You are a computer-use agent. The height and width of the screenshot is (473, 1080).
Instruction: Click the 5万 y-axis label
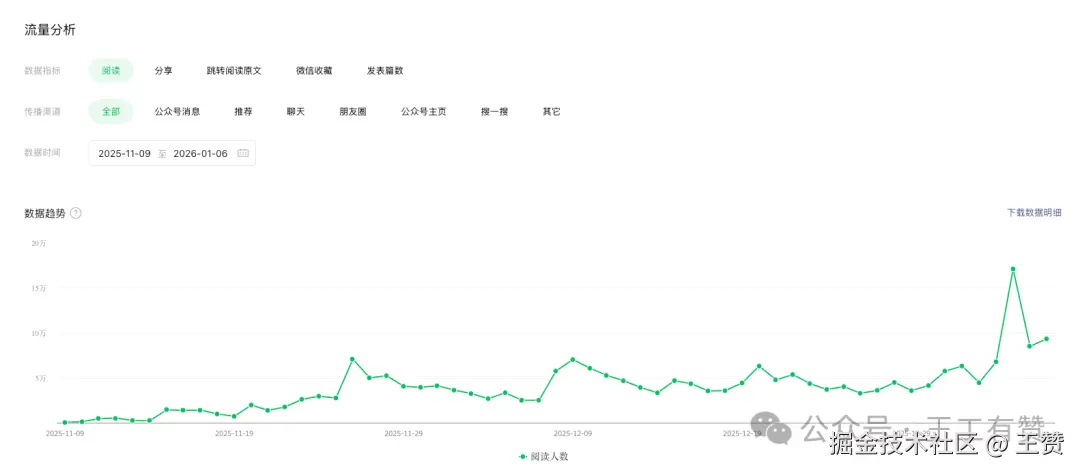(41, 378)
